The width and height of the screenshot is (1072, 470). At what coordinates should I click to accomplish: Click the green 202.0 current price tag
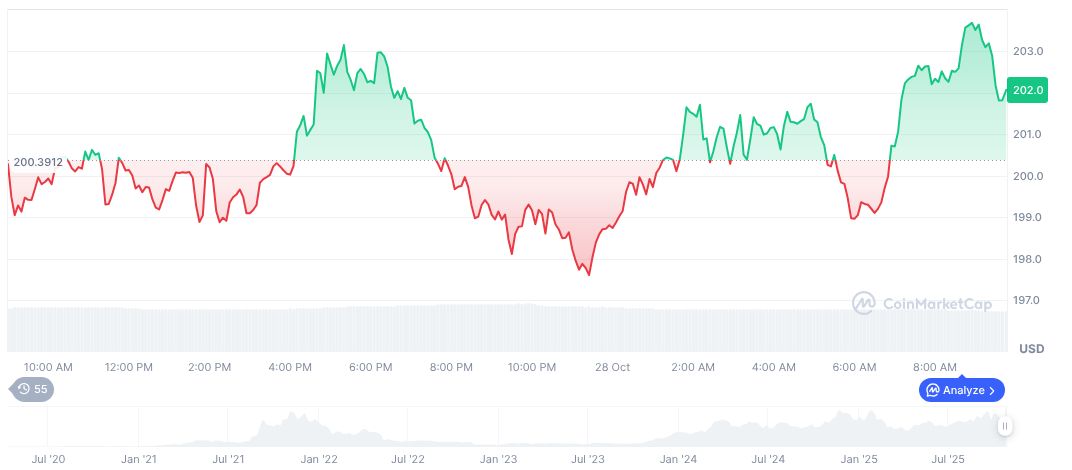pos(1028,90)
